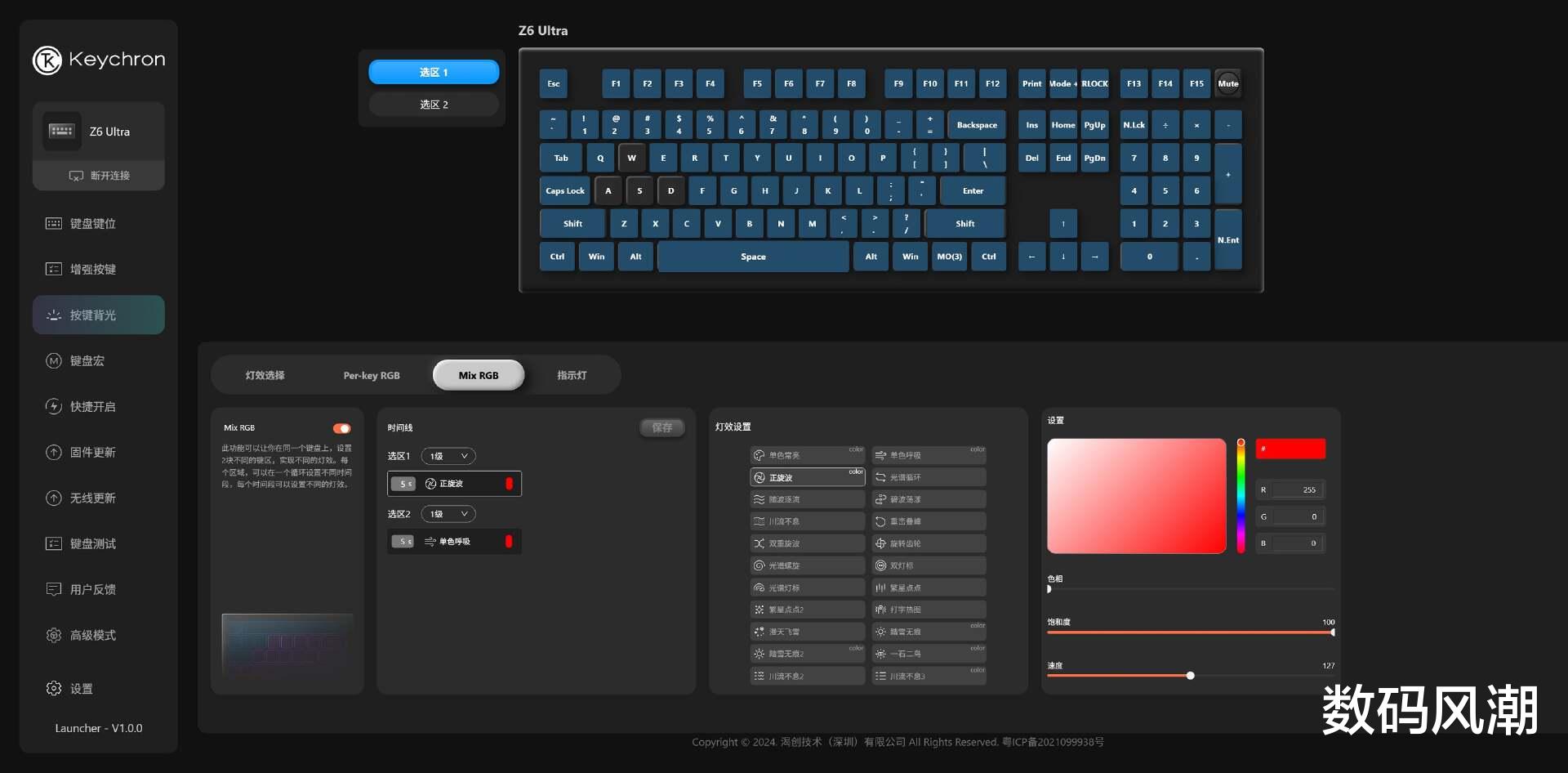Choose the 随波逐流 wave effect
This screenshot has width=1568, height=773.
click(x=807, y=499)
